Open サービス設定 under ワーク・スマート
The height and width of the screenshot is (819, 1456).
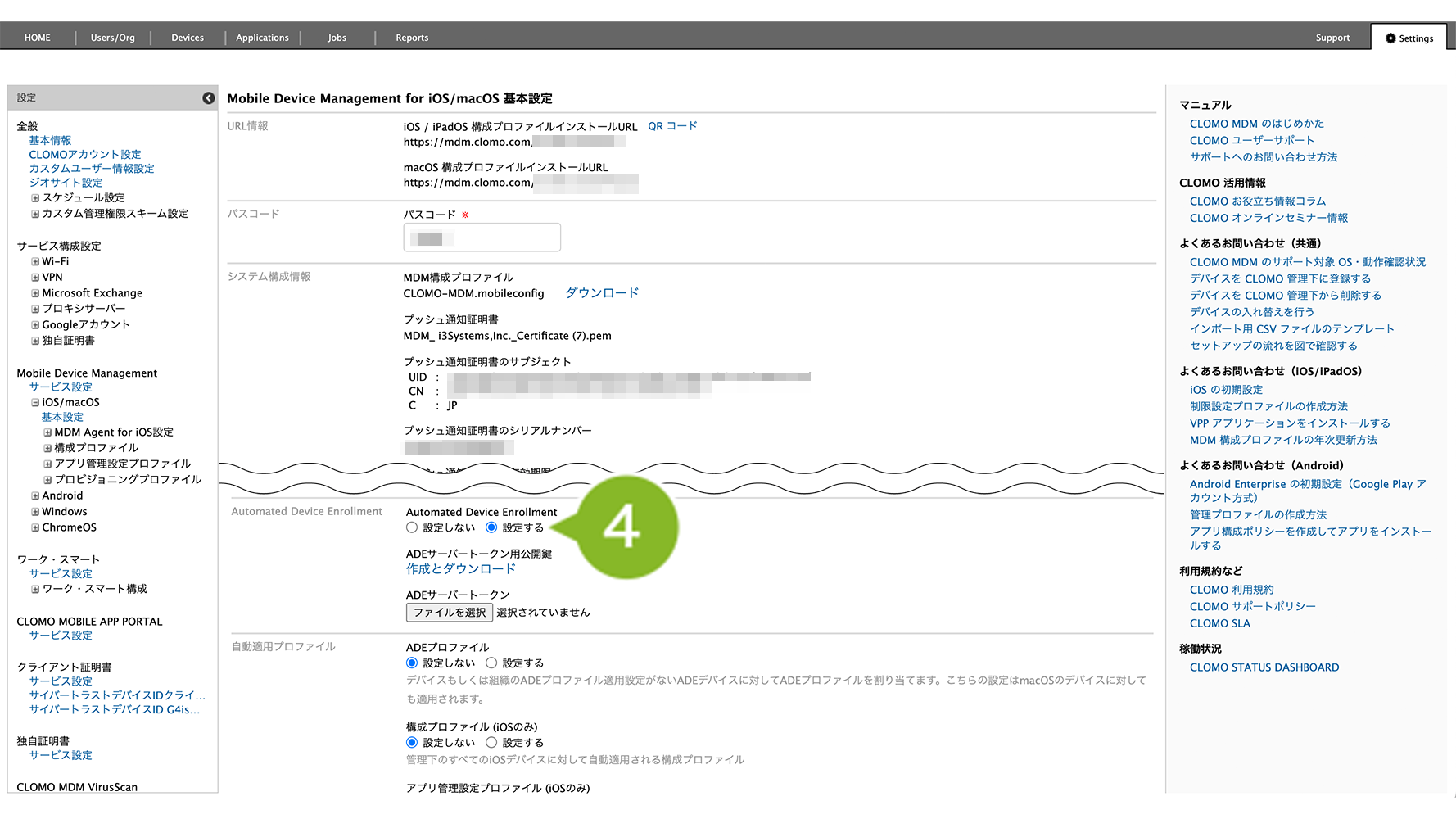pos(61,574)
